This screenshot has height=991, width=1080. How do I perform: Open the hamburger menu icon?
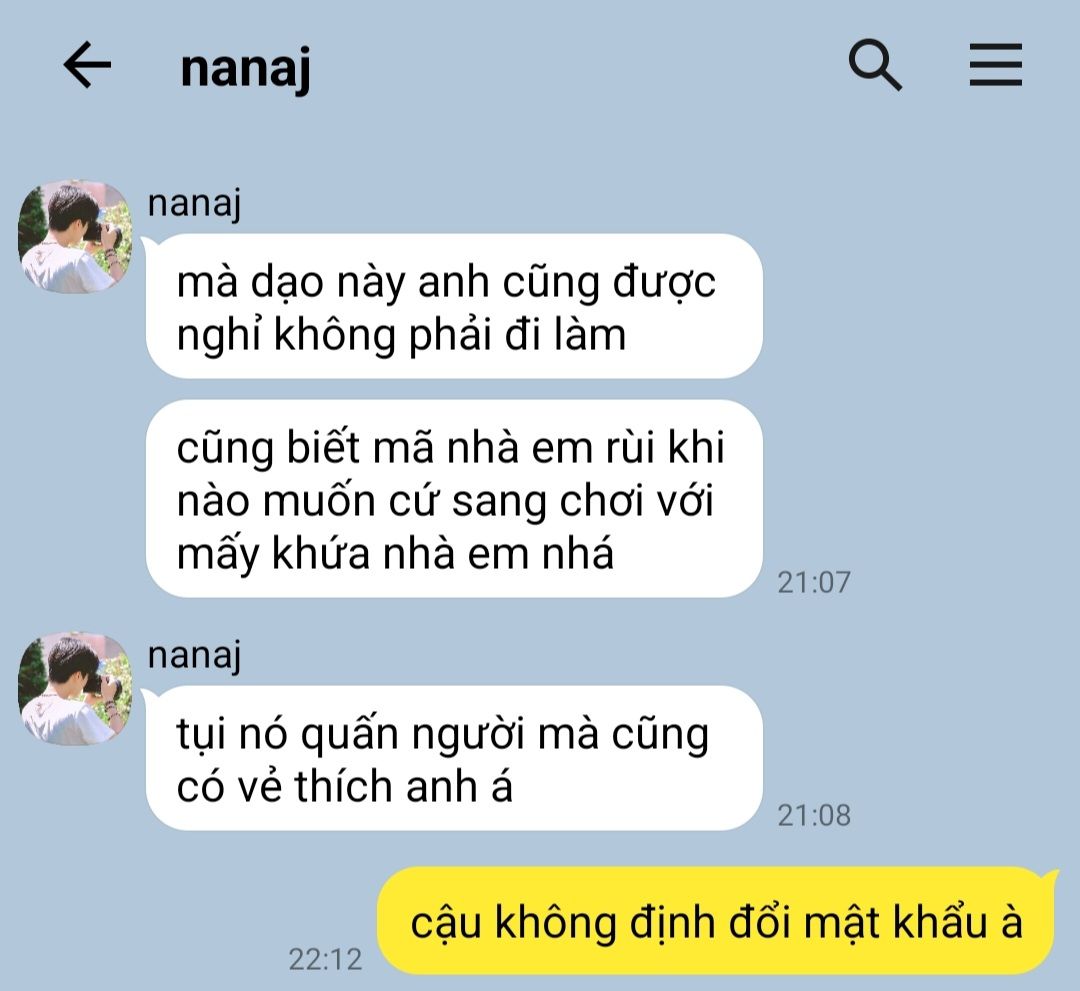pos(995,65)
